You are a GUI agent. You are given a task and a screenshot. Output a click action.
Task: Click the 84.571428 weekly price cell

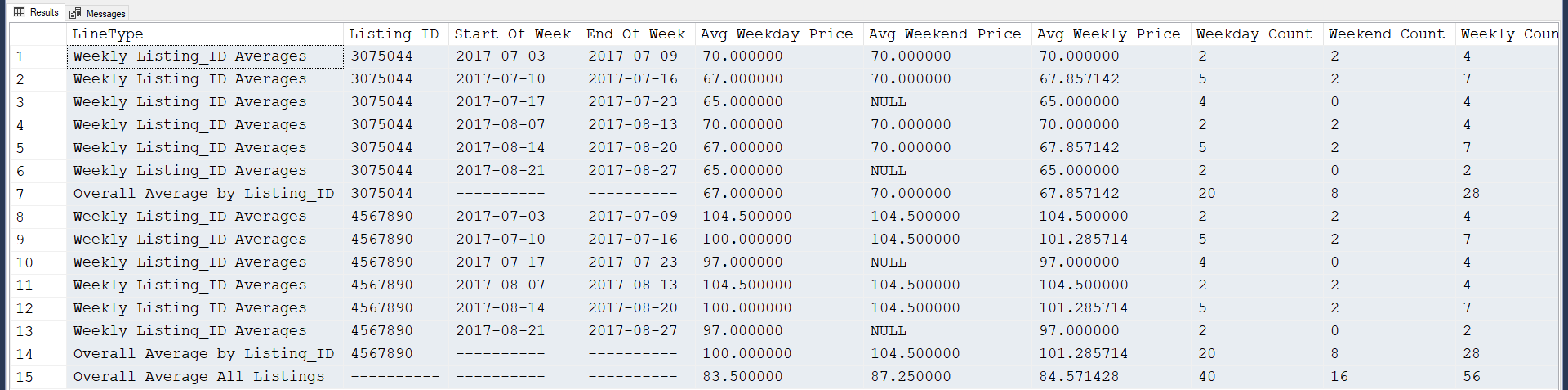1079,377
